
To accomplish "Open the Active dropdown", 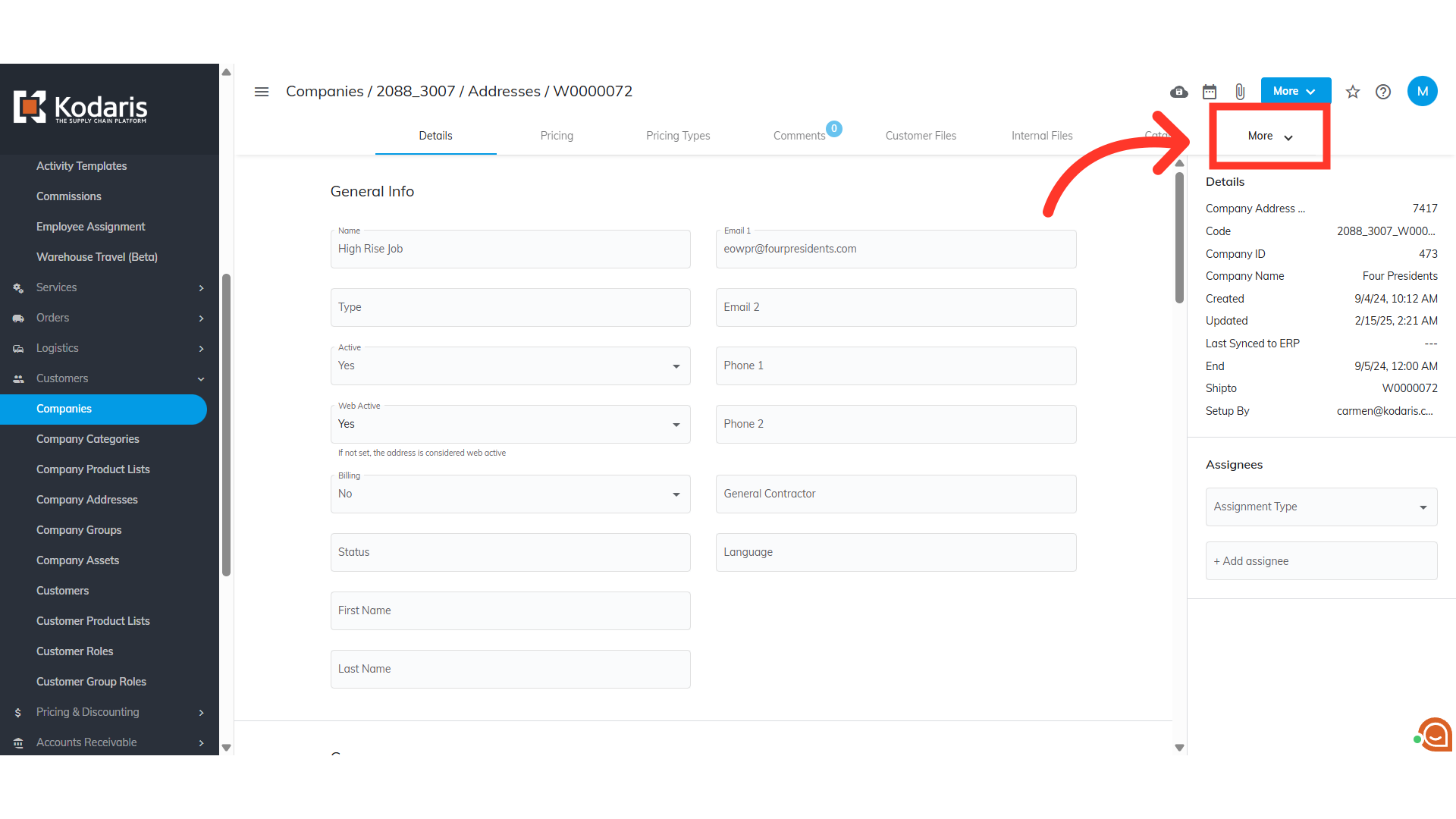I will tap(510, 366).
